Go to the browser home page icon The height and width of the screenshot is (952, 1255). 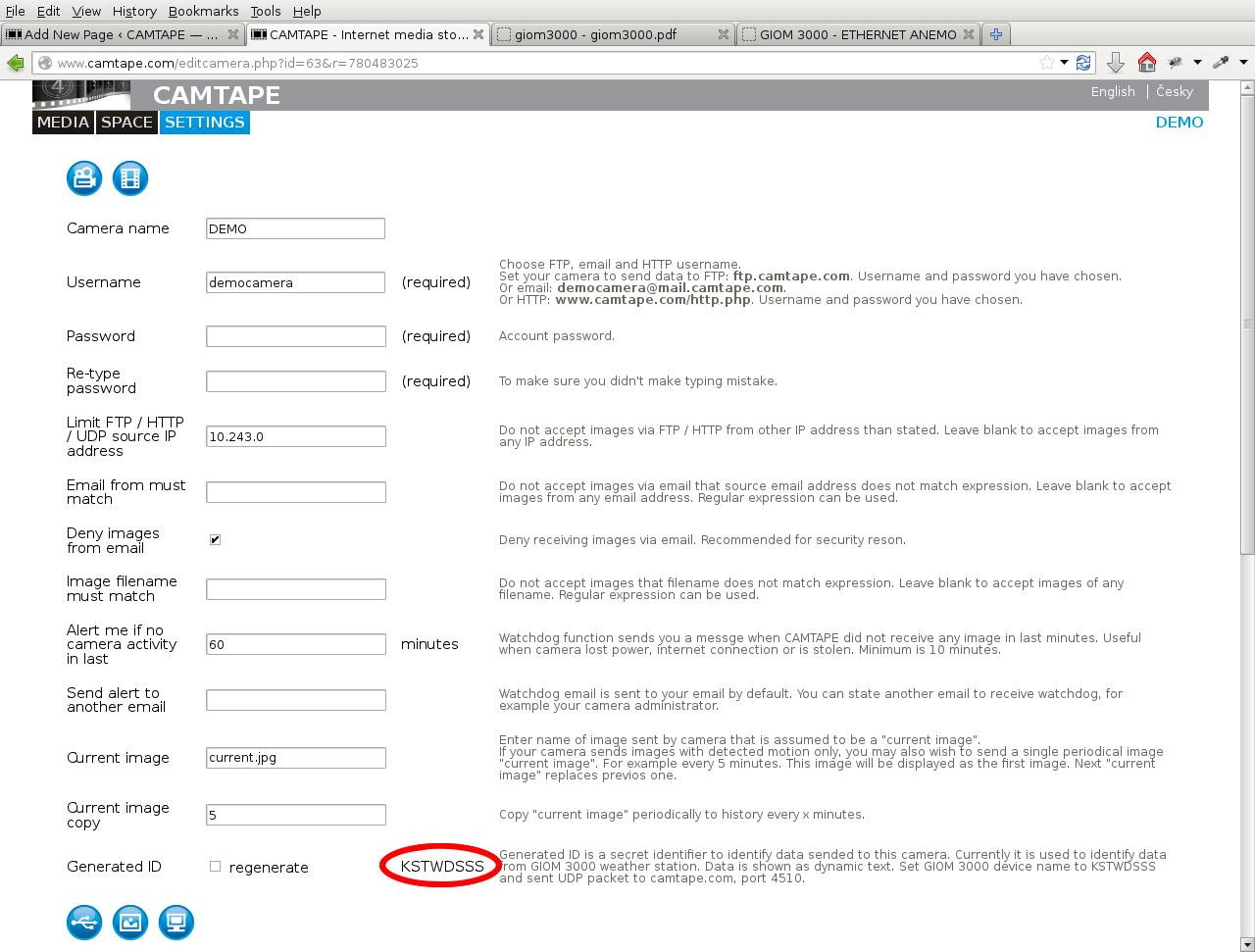[x=1147, y=63]
